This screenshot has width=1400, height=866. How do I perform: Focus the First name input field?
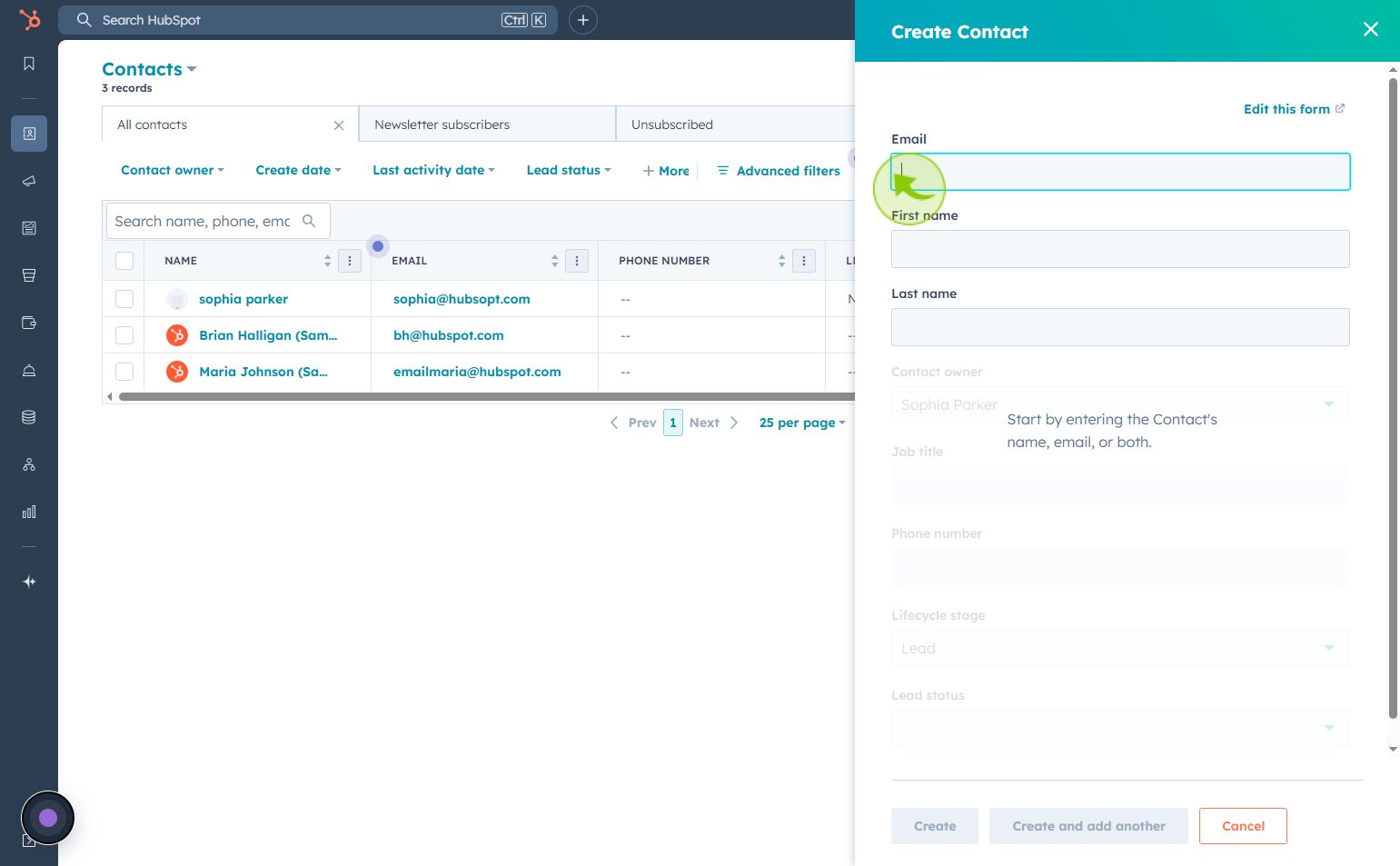(1120, 249)
